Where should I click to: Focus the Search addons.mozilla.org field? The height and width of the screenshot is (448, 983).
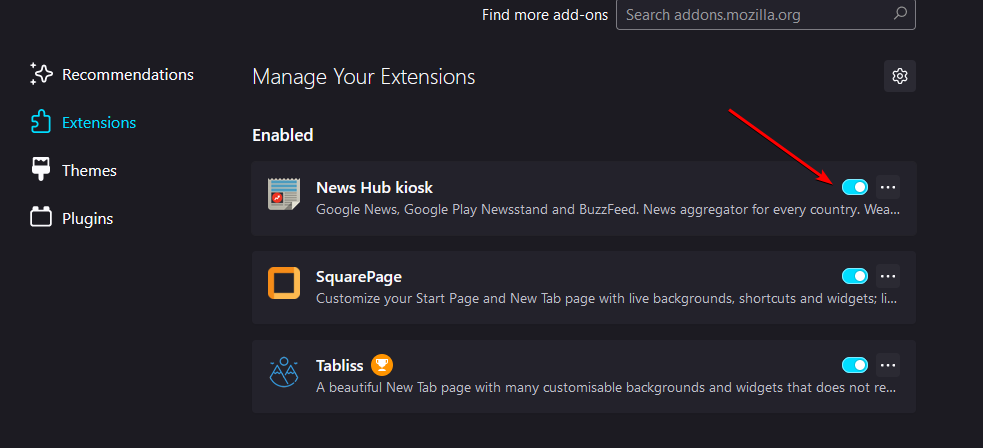click(x=765, y=14)
